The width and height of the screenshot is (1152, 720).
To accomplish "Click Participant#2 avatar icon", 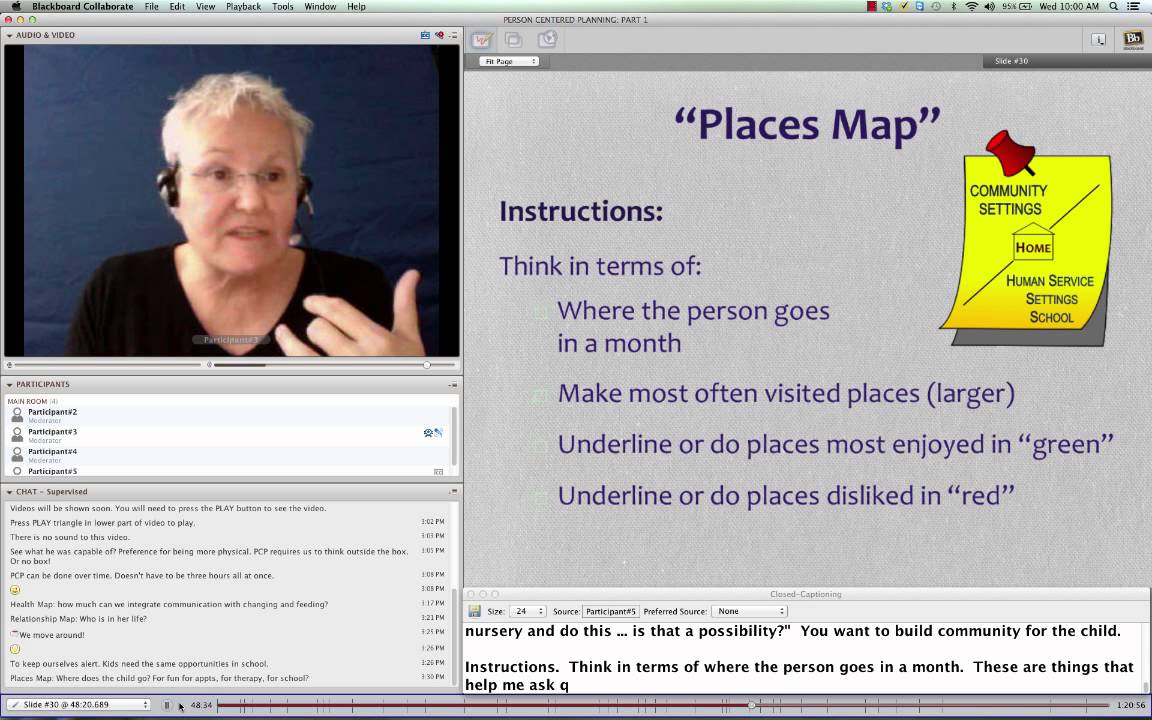I will 17,415.
